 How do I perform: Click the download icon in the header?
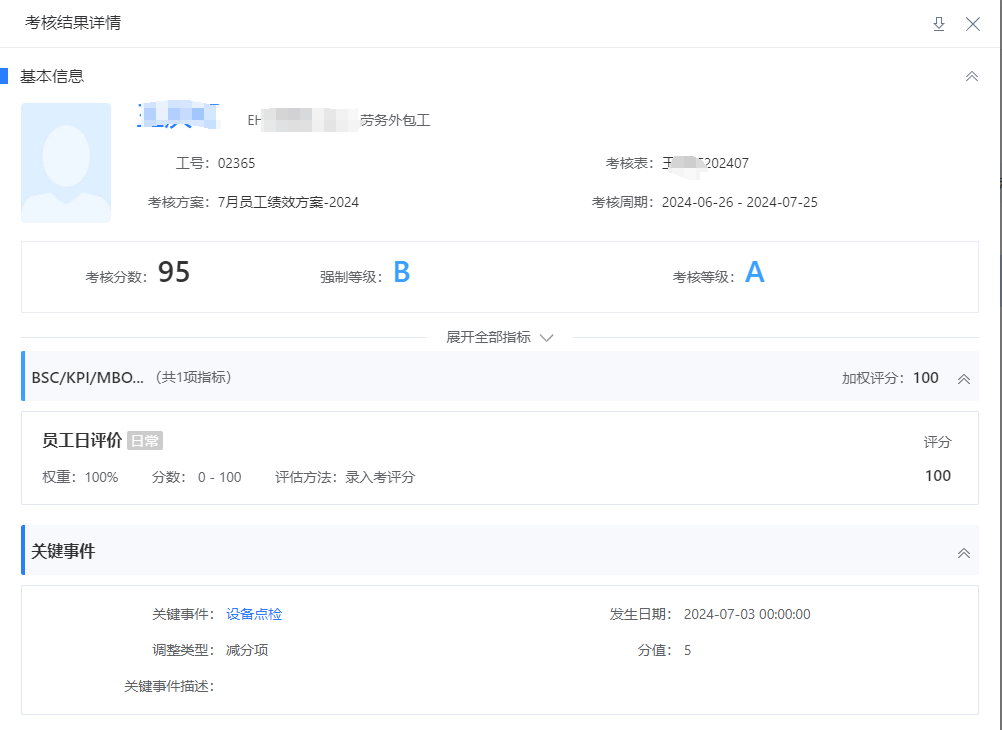938,23
